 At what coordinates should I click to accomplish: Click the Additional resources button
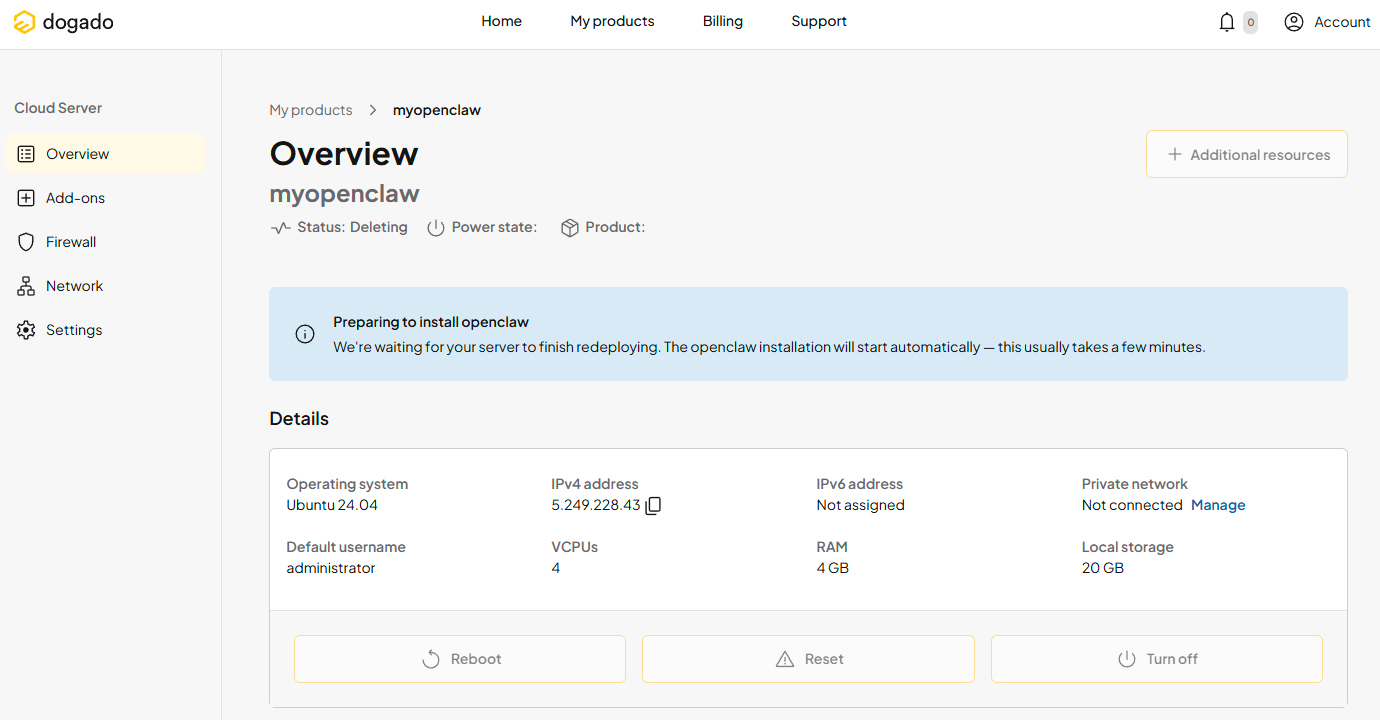[1247, 154]
